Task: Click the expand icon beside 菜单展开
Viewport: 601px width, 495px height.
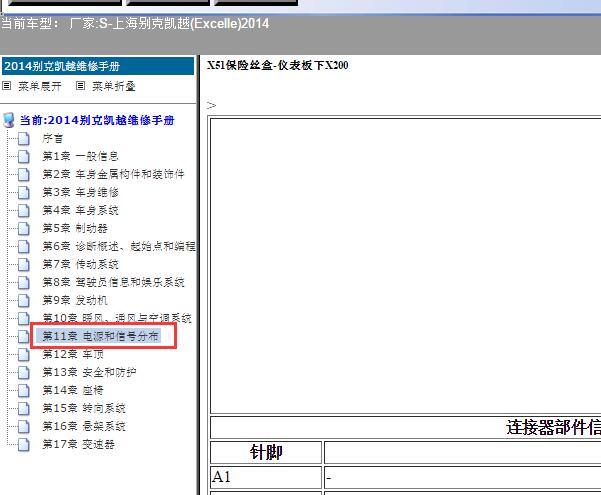Action: click(x=7, y=86)
